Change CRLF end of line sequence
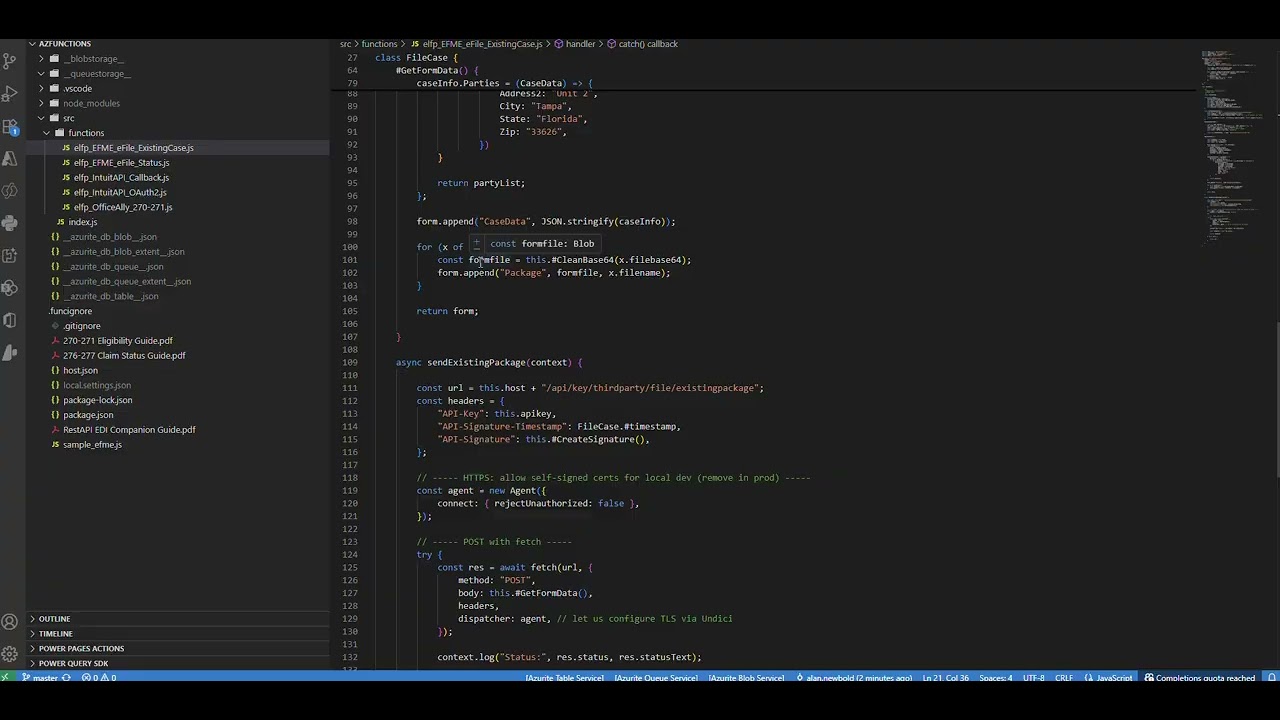This screenshot has height=720, width=1280. click(1063, 678)
